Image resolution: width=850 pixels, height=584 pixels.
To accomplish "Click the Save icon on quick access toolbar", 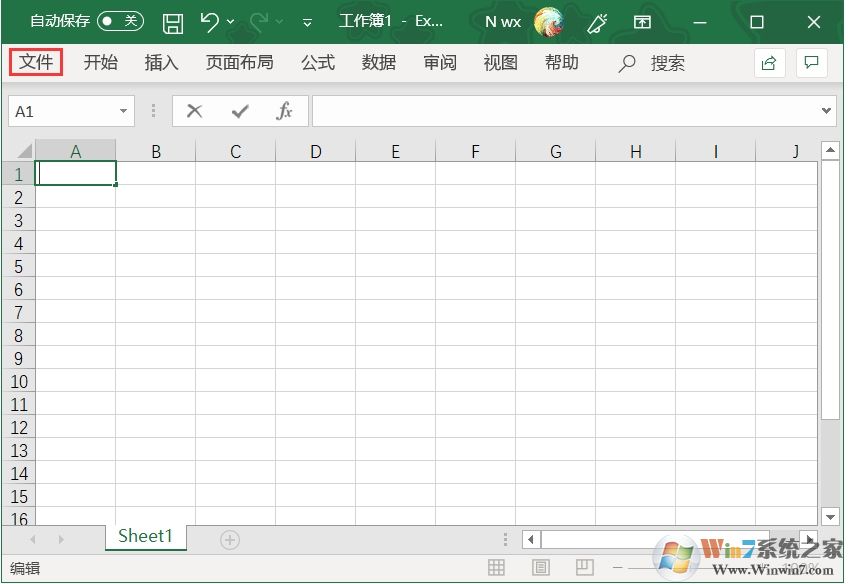I will tap(172, 21).
